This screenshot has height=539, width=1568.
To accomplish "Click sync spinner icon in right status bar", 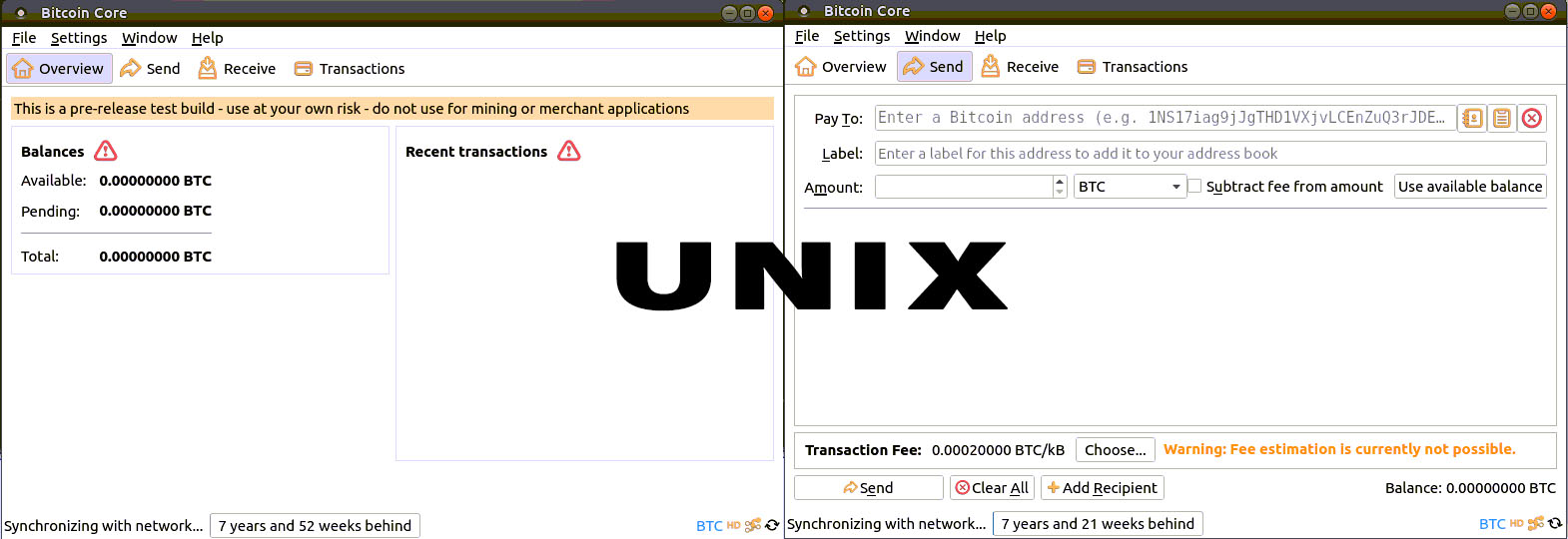I will (x=1555, y=523).
